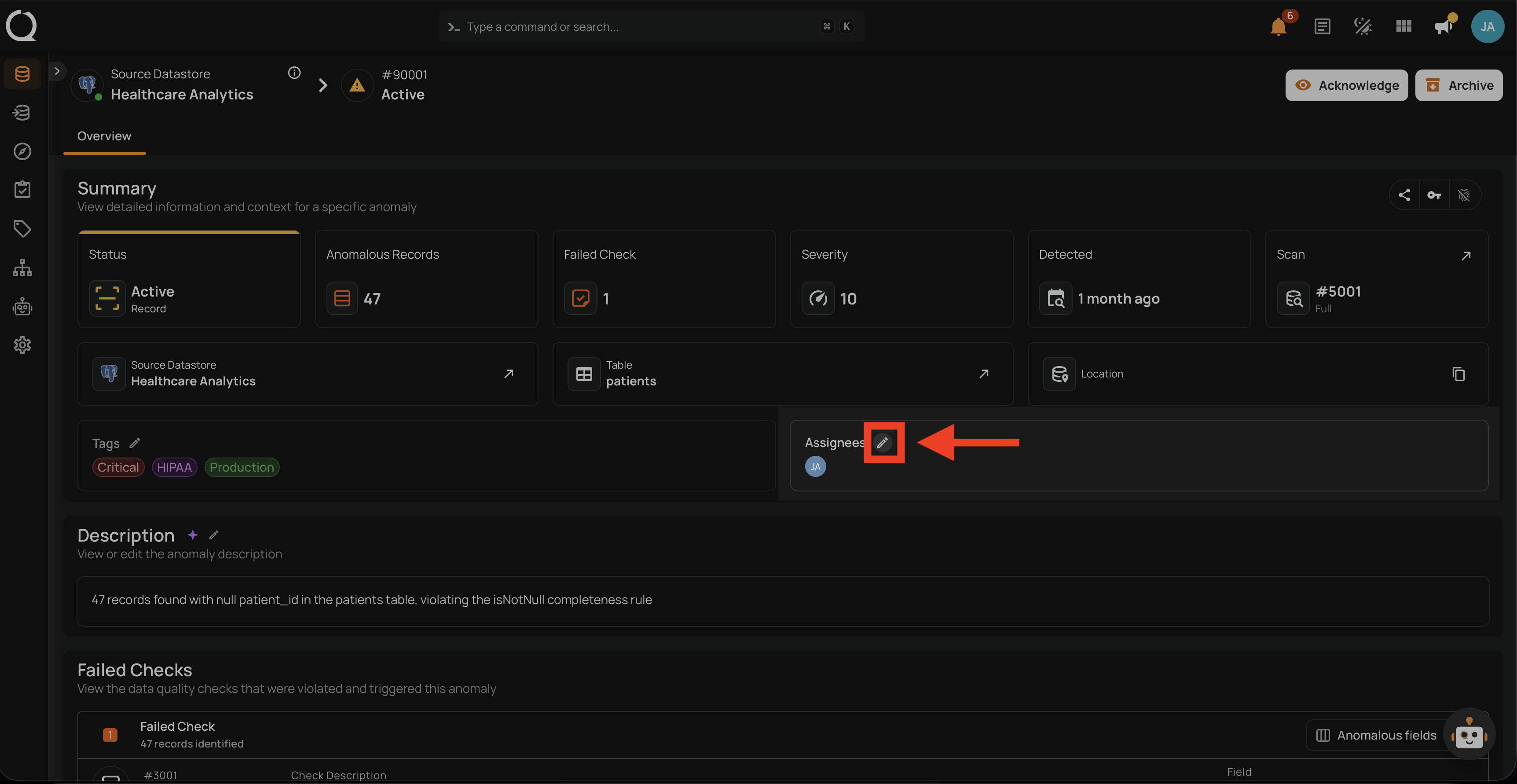Open the chatbot robot assistant
The image size is (1517, 784).
[x=1469, y=735]
